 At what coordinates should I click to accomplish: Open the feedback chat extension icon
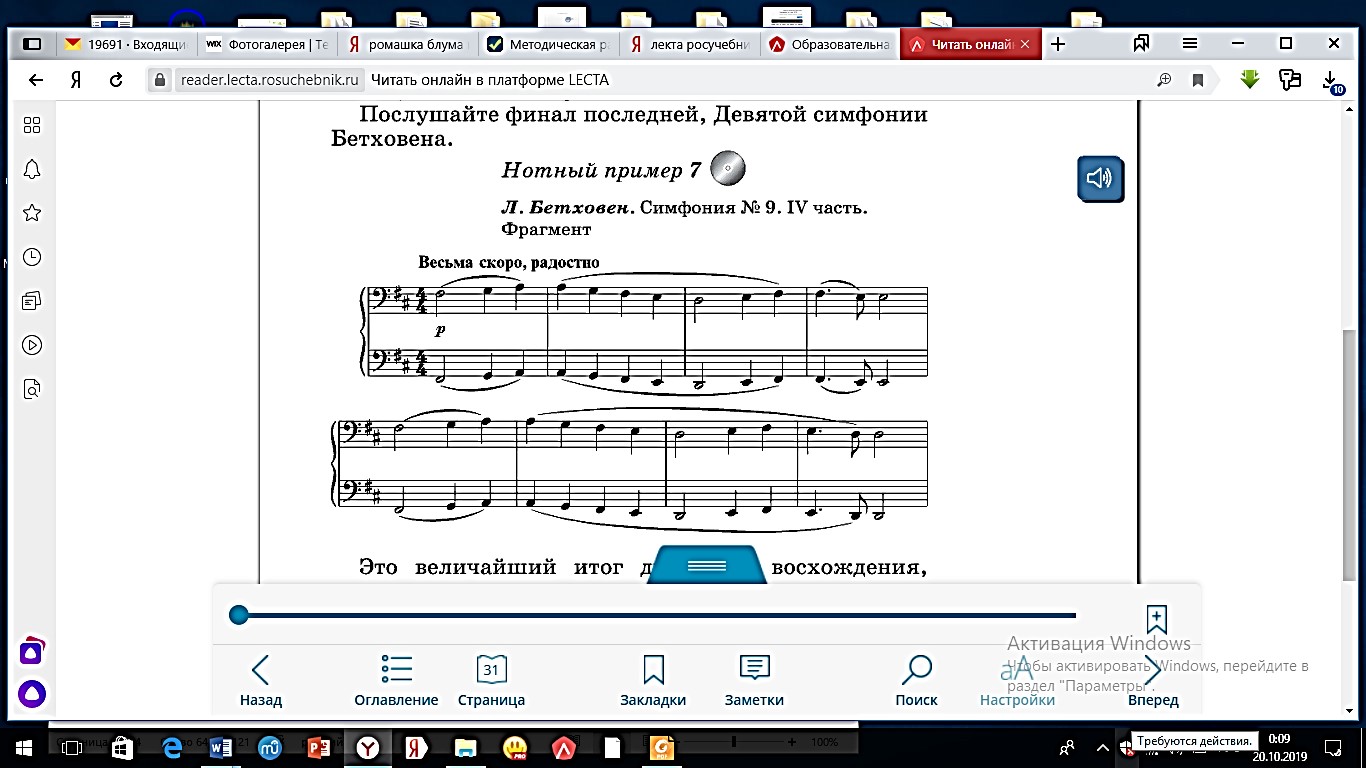point(1290,80)
